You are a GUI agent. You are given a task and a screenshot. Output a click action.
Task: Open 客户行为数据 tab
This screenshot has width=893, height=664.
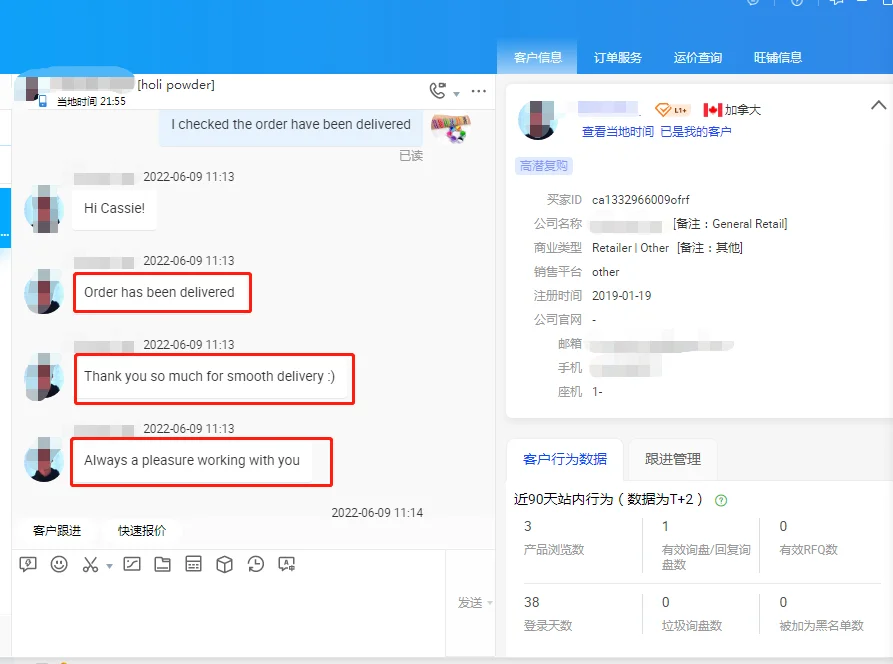564,459
